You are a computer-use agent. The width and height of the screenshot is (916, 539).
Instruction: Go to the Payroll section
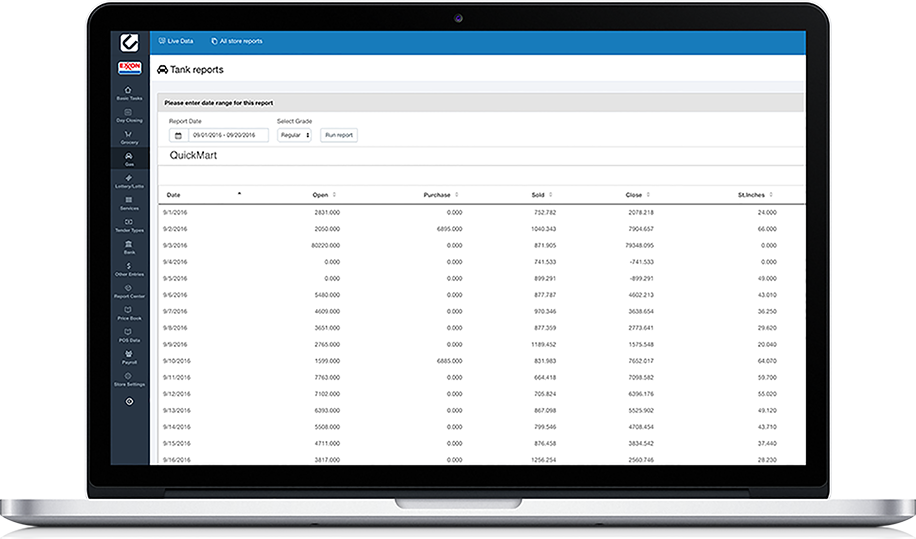[129, 357]
